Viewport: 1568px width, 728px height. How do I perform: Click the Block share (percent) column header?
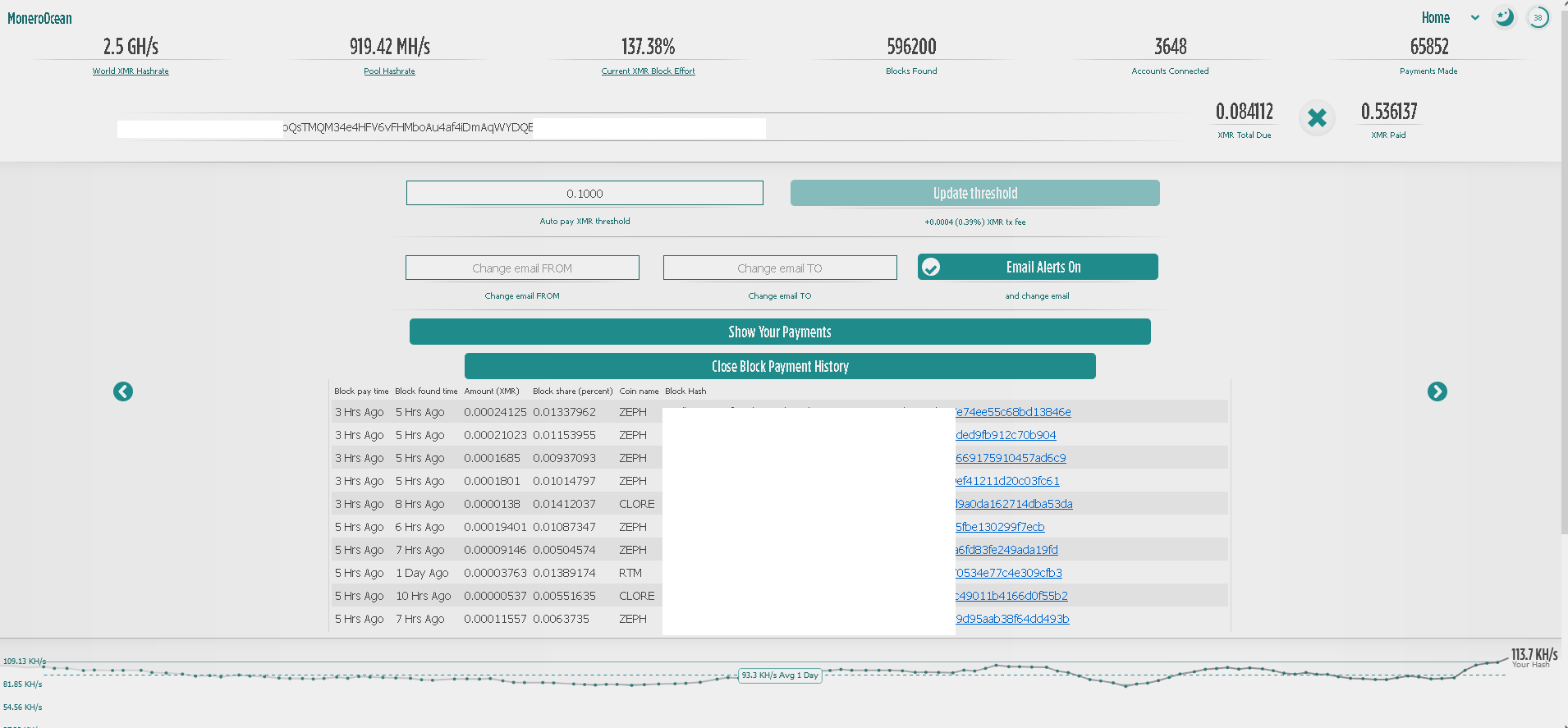(573, 391)
